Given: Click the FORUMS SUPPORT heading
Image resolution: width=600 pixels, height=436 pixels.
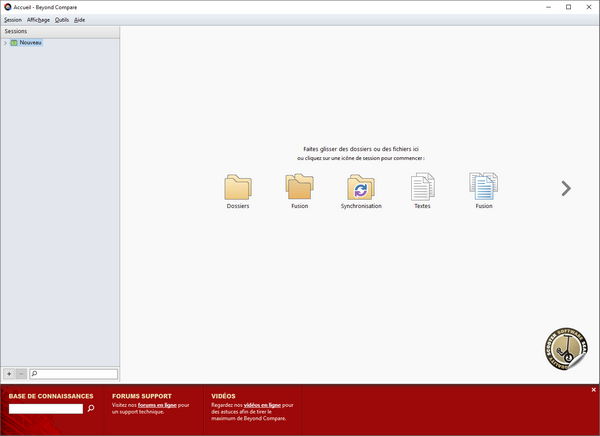Looking at the screenshot, I should coord(142,396).
